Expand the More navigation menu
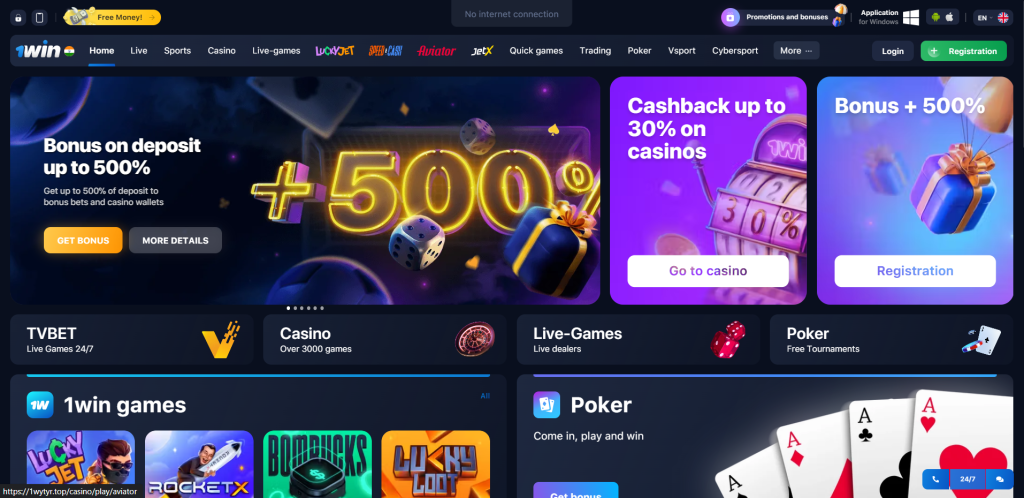The image size is (1024, 498). pyautogui.click(x=796, y=50)
